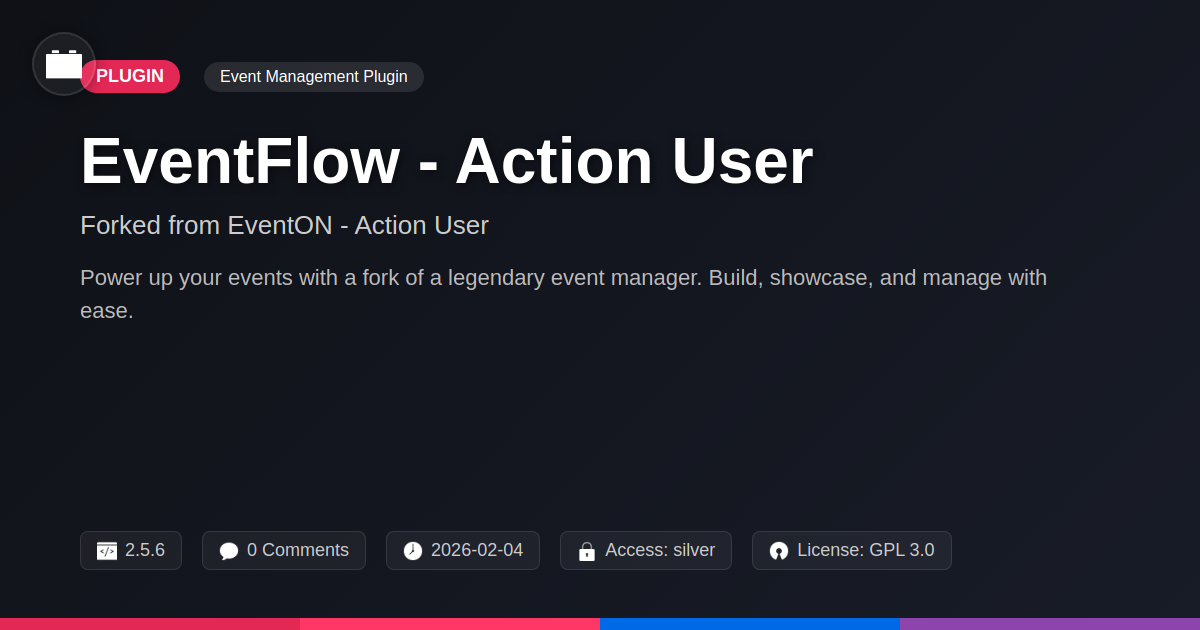Click the Access: silver badge
Viewport: 1200px width, 630px height.
pyautogui.click(x=646, y=551)
